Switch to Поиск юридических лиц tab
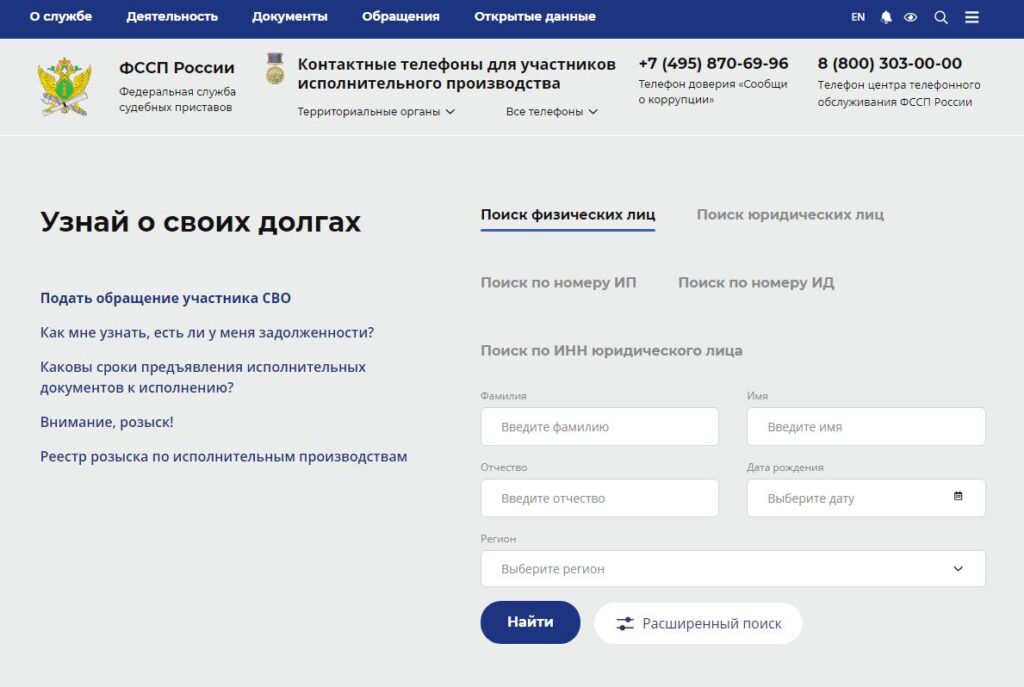The width and height of the screenshot is (1024, 687). [790, 215]
